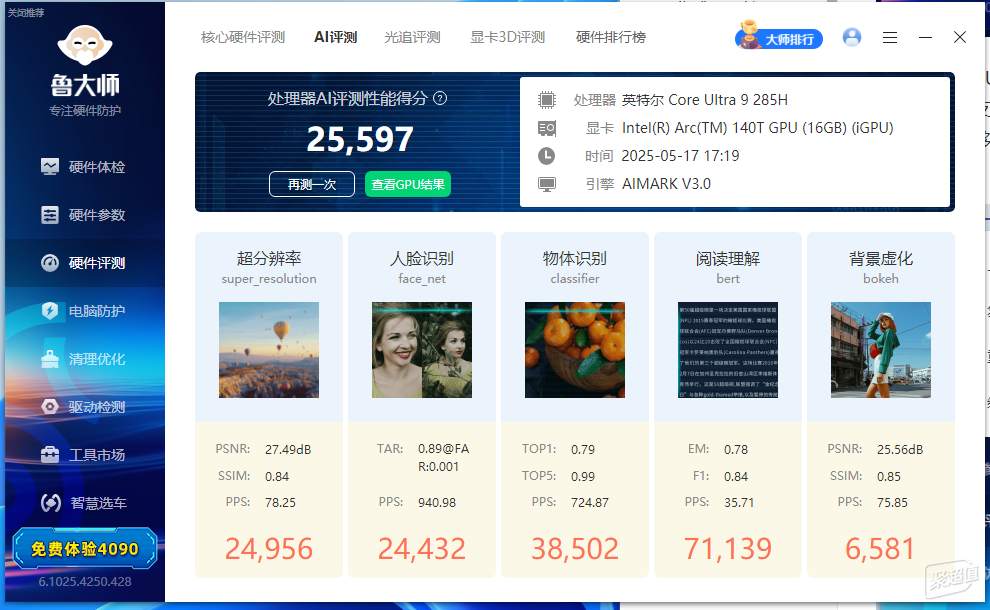Click the reading comprehension score 71,139
The height and width of the screenshot is (610, 990).
point(728,549)
